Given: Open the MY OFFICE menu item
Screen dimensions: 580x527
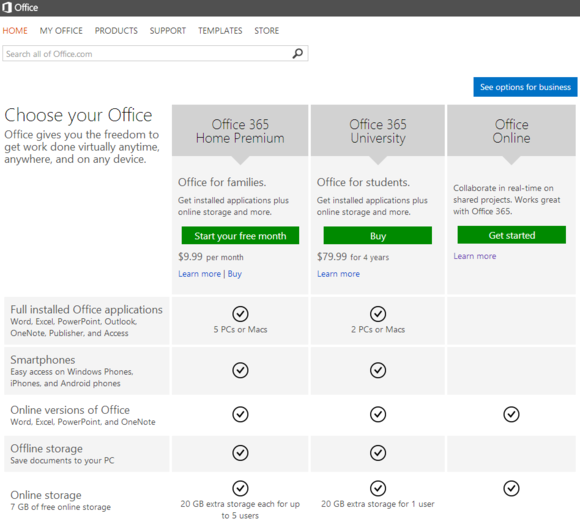Looking at the screenshot, I should click(x=61, y=31).
